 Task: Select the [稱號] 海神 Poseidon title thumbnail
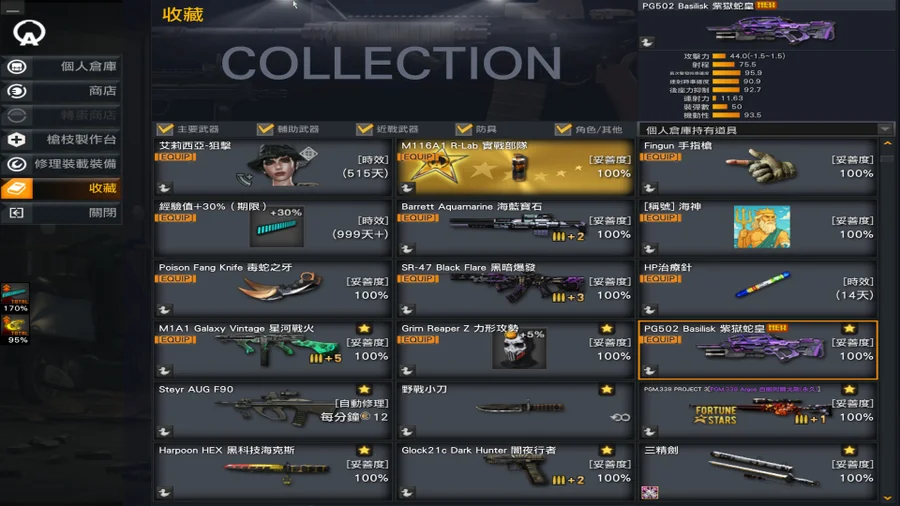pyautogui.click(x=762, y=227)
